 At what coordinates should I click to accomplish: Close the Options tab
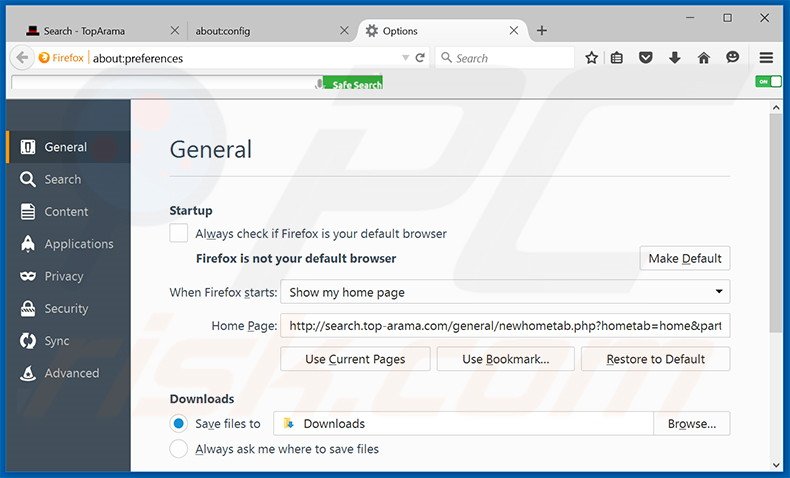pos(513,31)
